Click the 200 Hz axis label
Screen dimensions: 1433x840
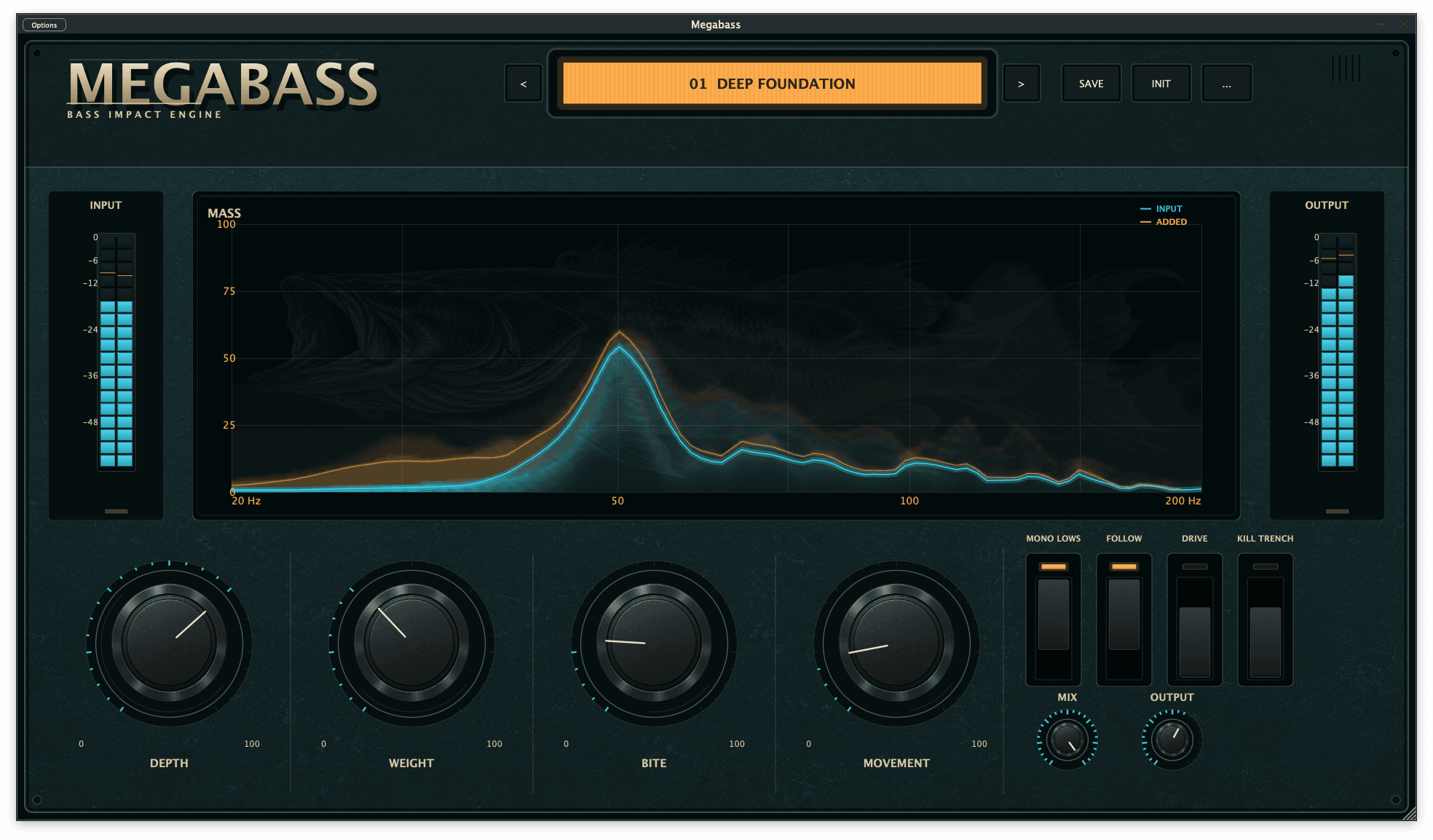(1183, 501)
